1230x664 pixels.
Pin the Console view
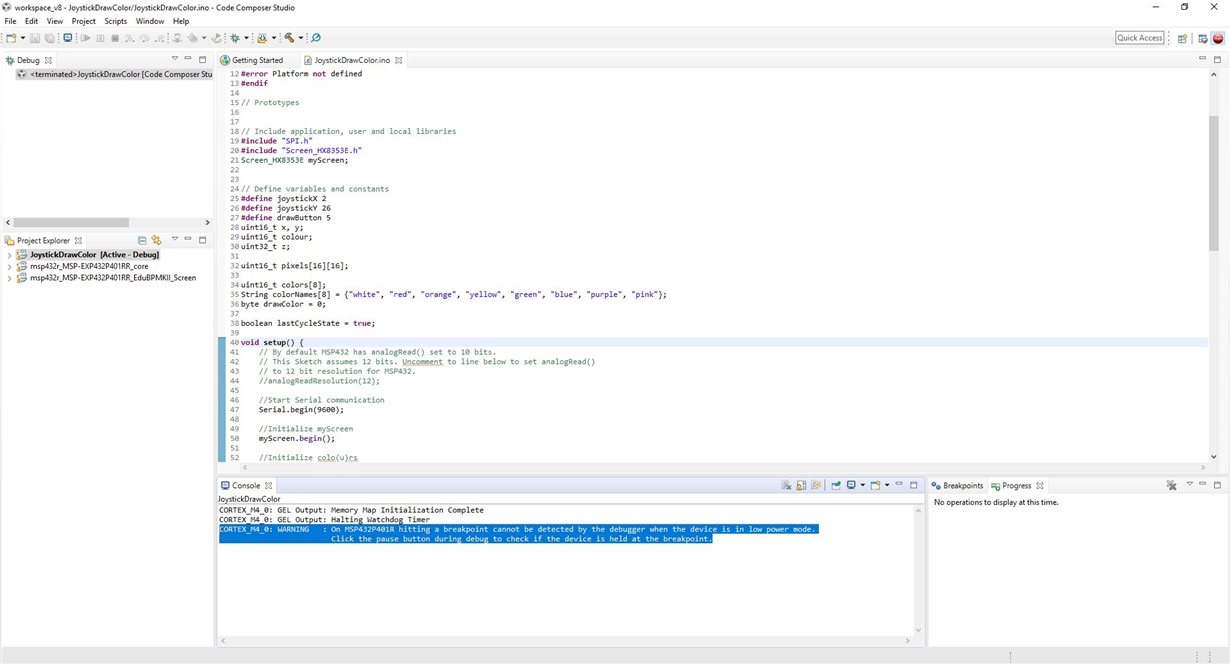[814, 485]
